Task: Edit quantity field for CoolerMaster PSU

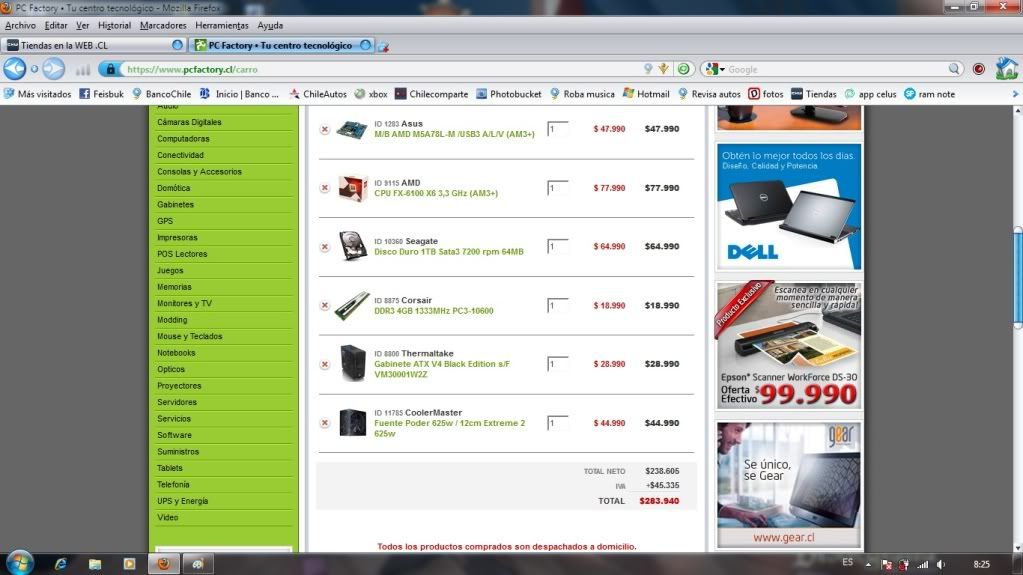Action: tap(558, 423)
